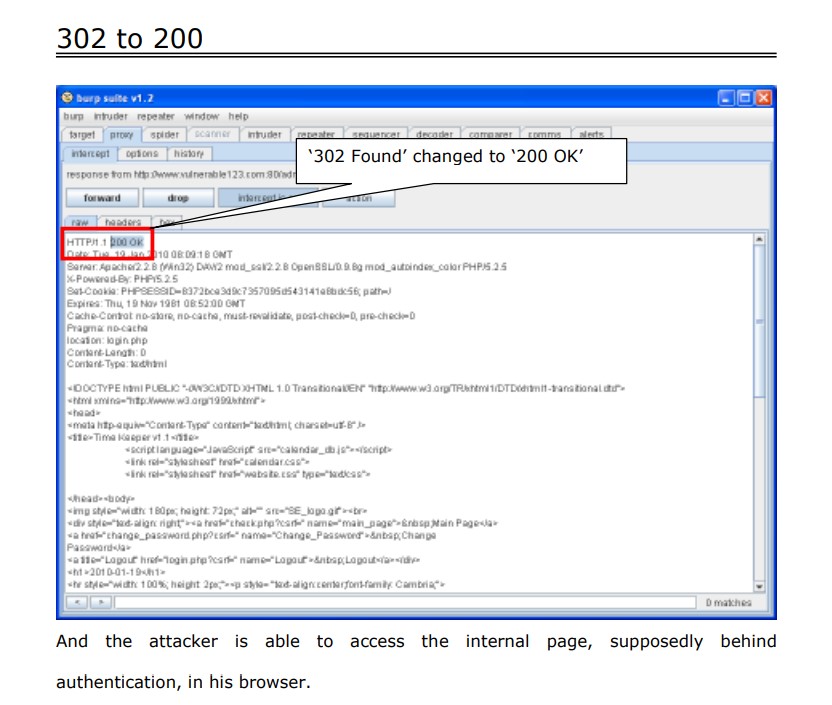Click the 'X-Powered-By: PHP/5.2.5' header line
Viewport: 832px width, 705px height.
122,279
